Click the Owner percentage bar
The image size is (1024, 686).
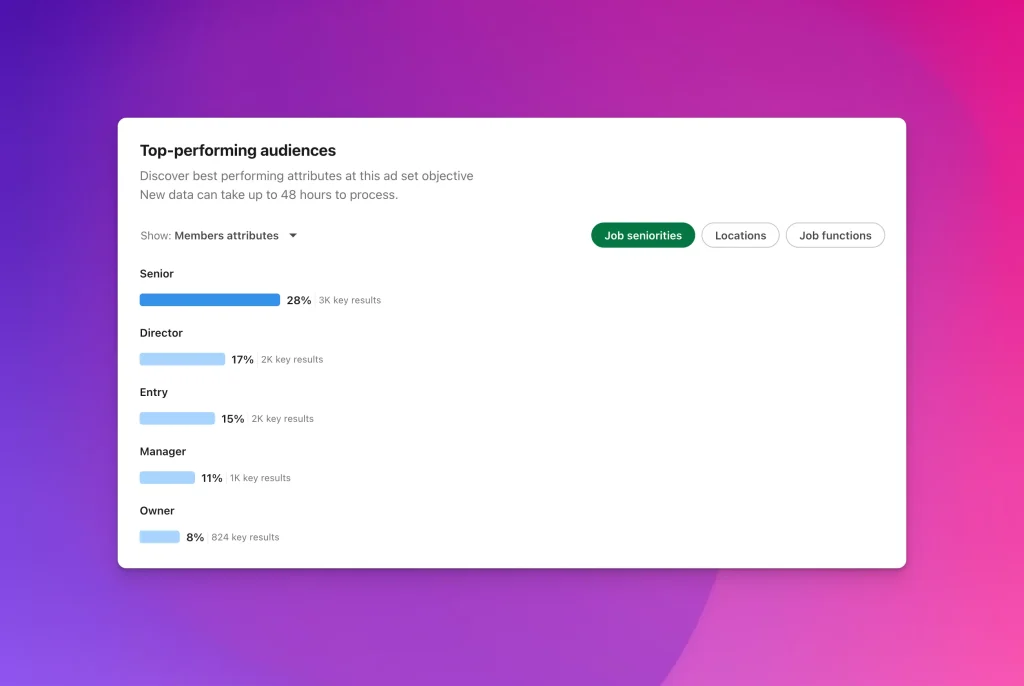(x=159, y=537)
